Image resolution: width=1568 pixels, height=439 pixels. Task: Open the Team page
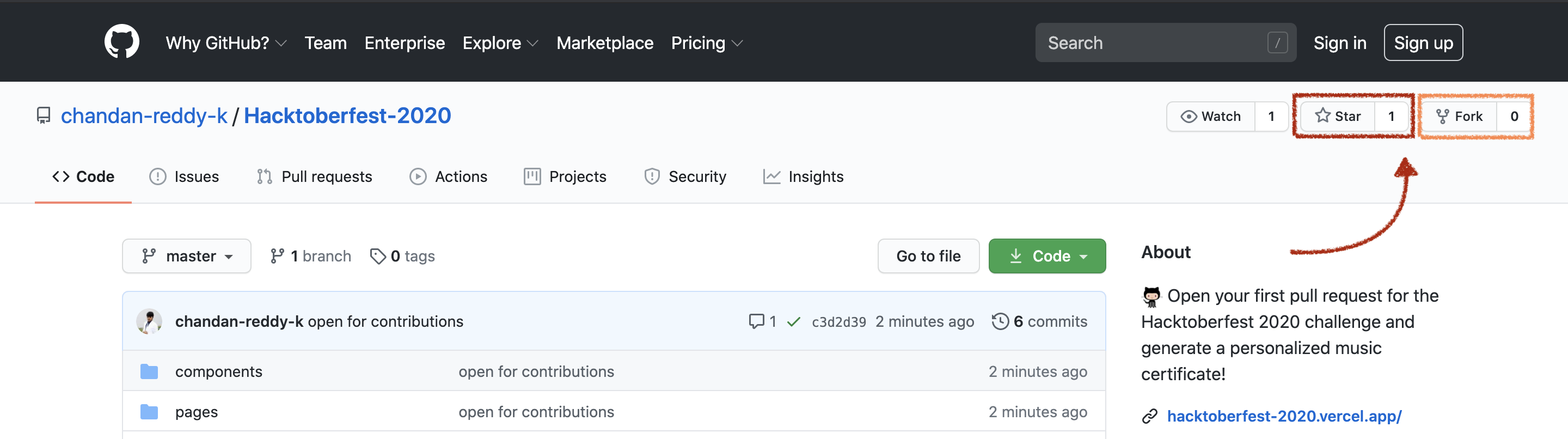(x=325, y=42)
